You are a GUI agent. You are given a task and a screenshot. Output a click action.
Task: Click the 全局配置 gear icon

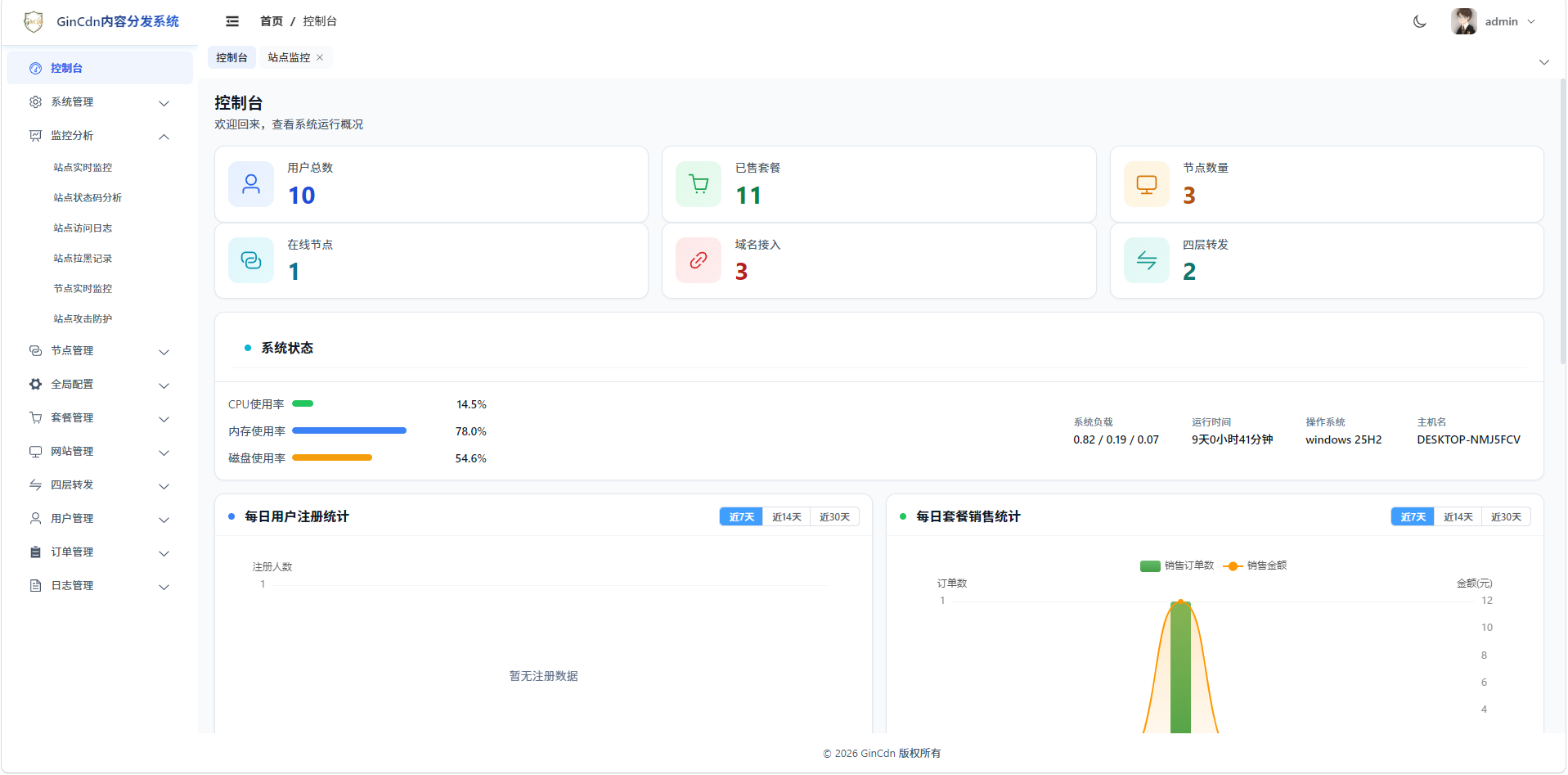[x=35, y=385]
